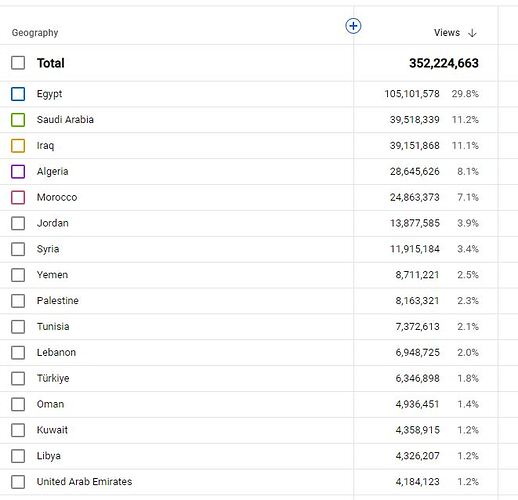Open the Lebanon geography link
Screen dimensions: 518x500
56,352
